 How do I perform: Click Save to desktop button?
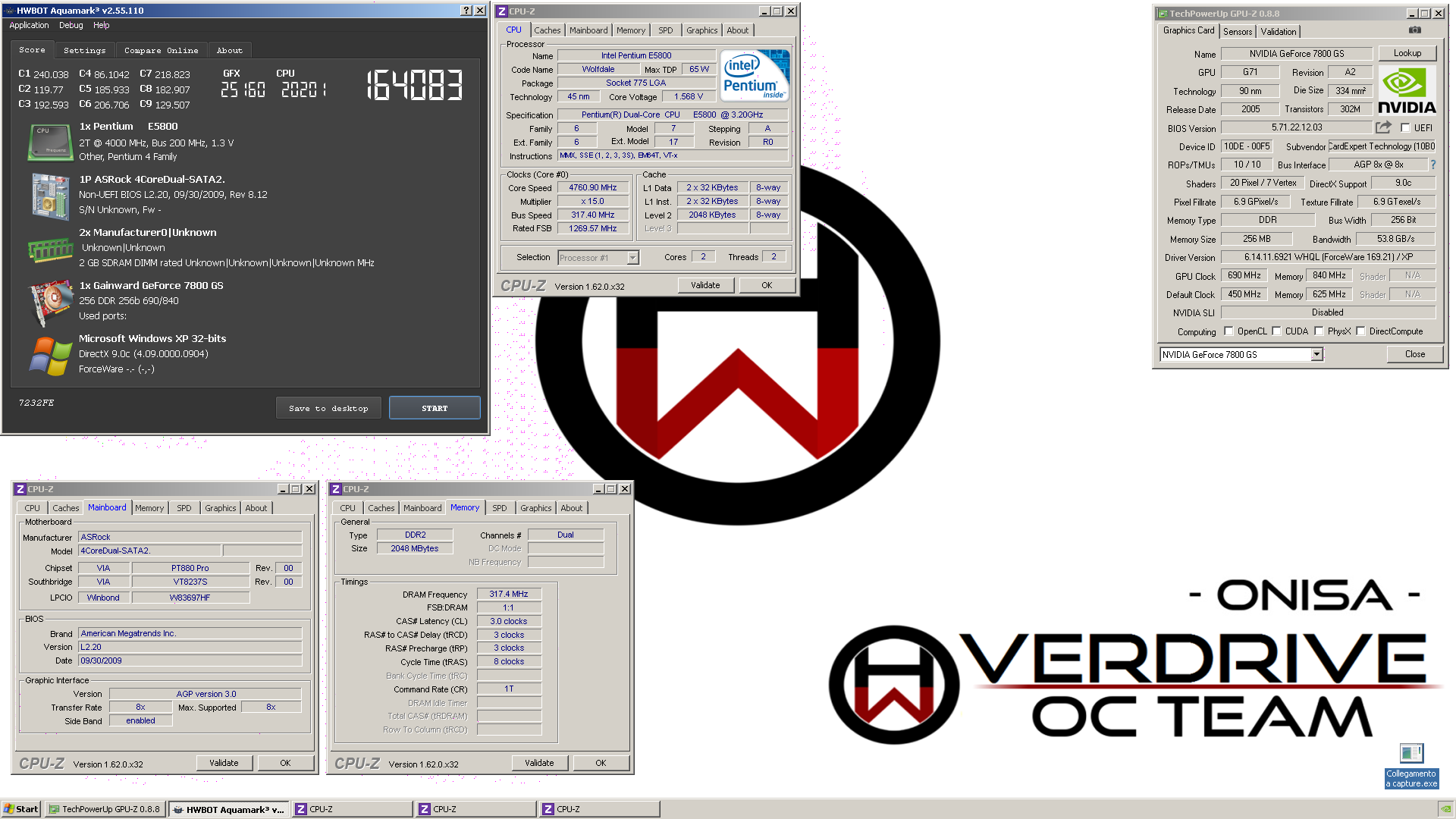pos(328,408)
